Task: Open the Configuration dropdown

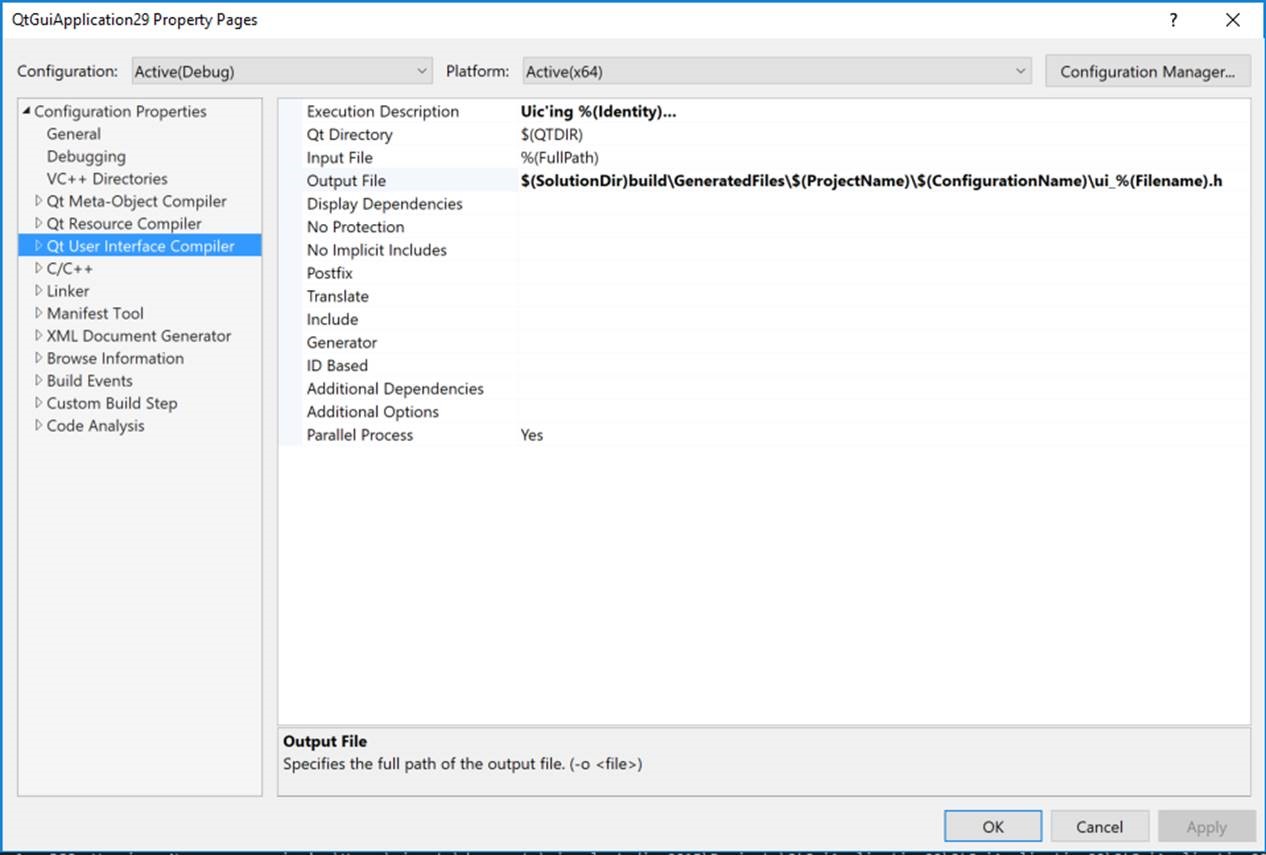Action: click(x=280, y=71)
